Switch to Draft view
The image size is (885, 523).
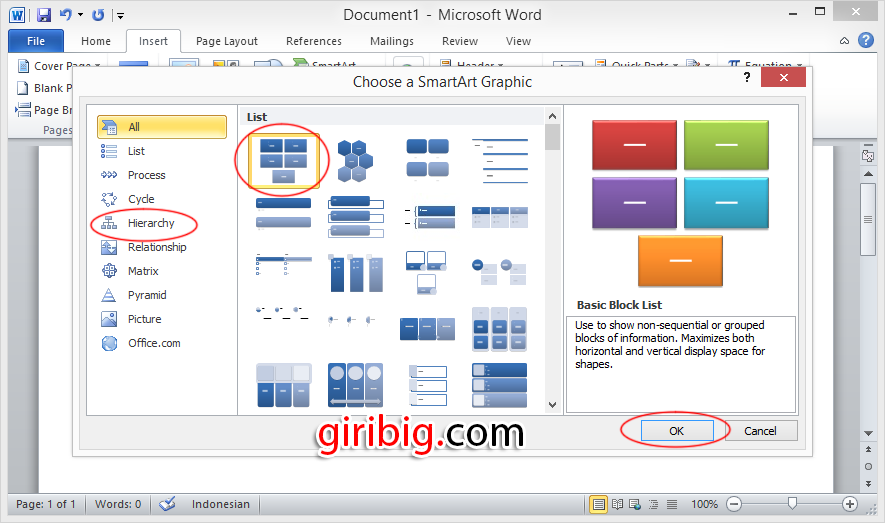point(672,504)
